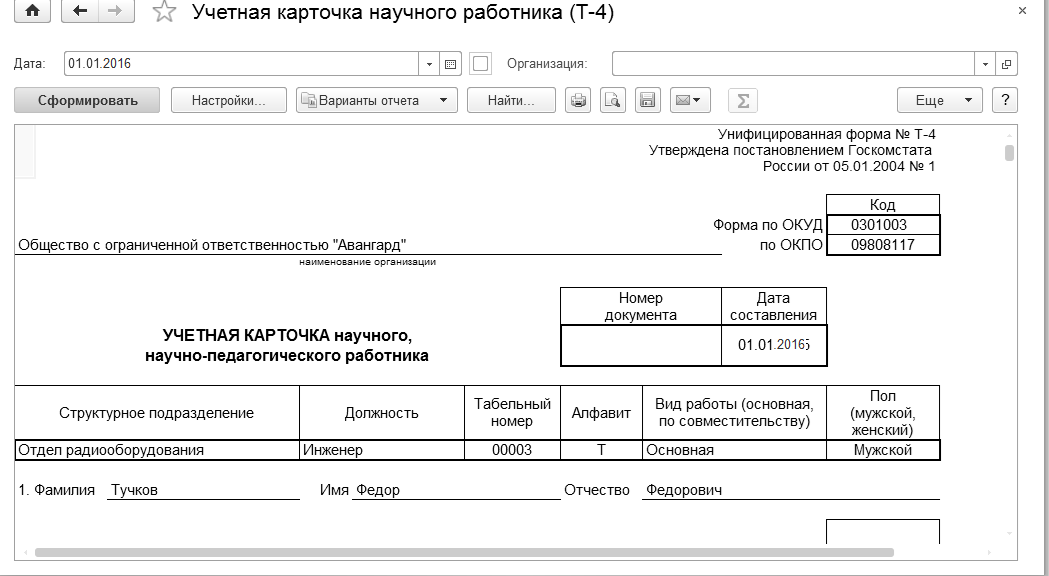This screenshot has height=576, width=1049.
Task: Select cell with OKPO code 09808117
Action: 883,245
